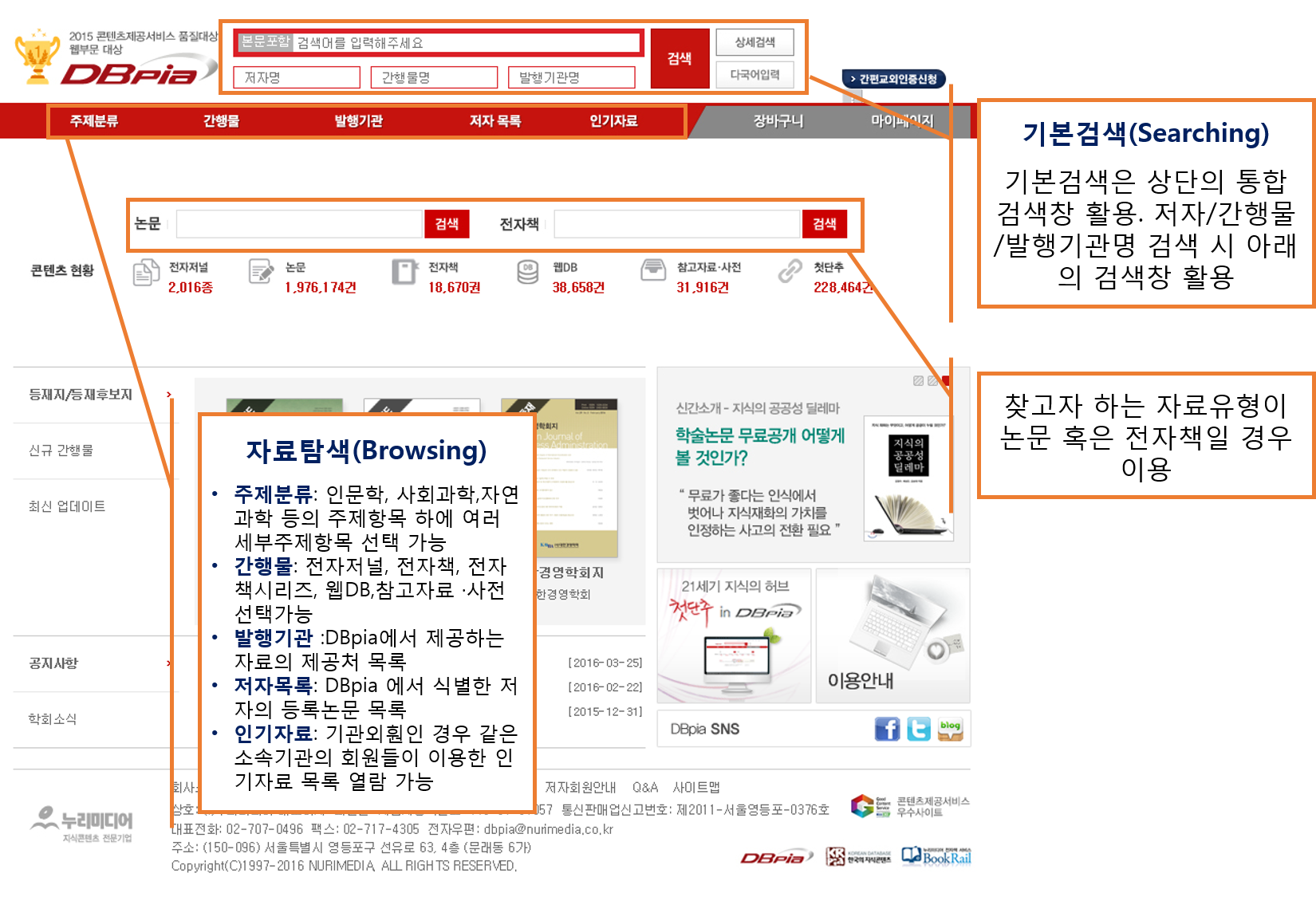The height and width of the screenshot is (897, 1316).
Task: Click the 다국어입력 button
Action: click(x=755, y=75)
